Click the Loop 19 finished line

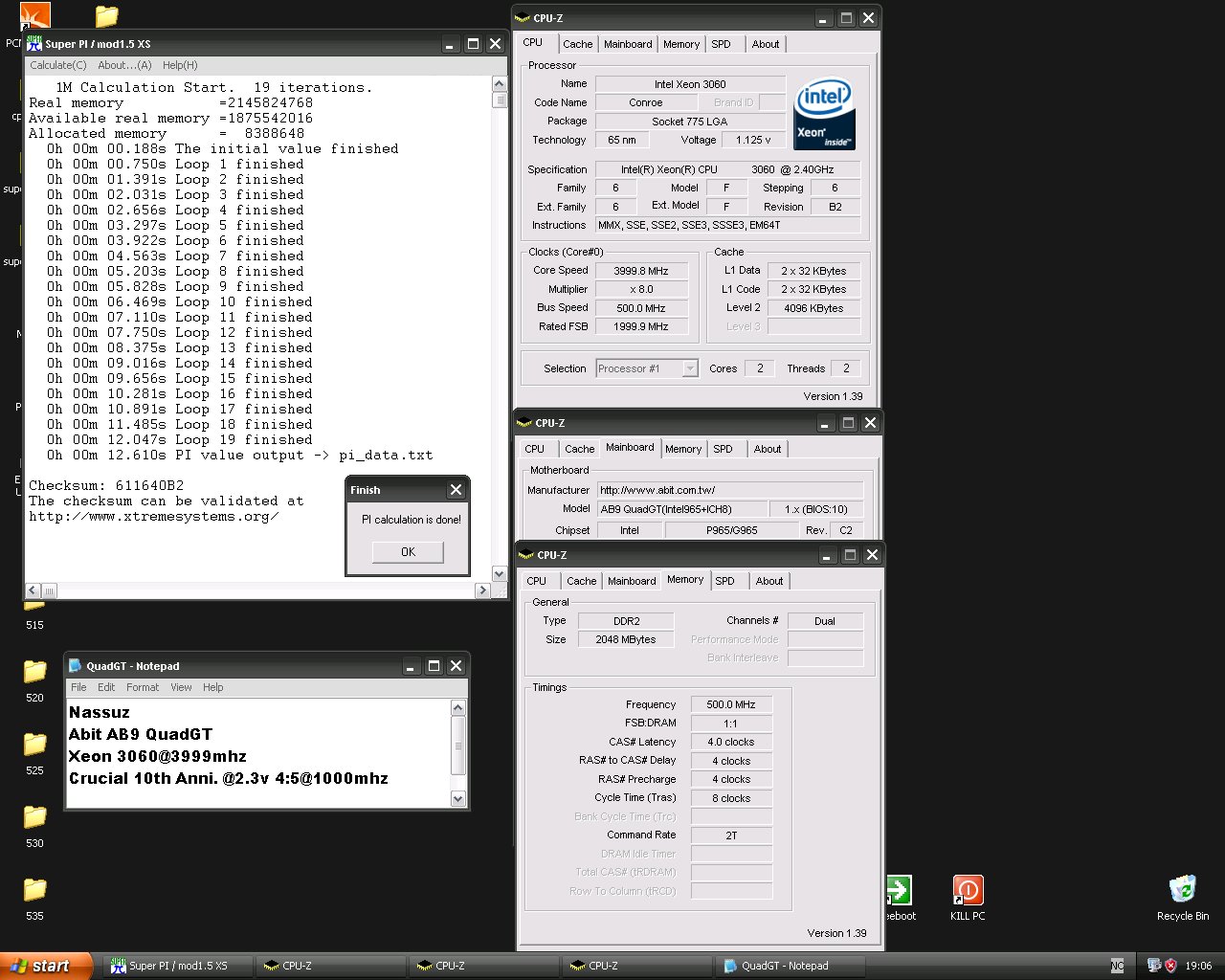point(180,439)
